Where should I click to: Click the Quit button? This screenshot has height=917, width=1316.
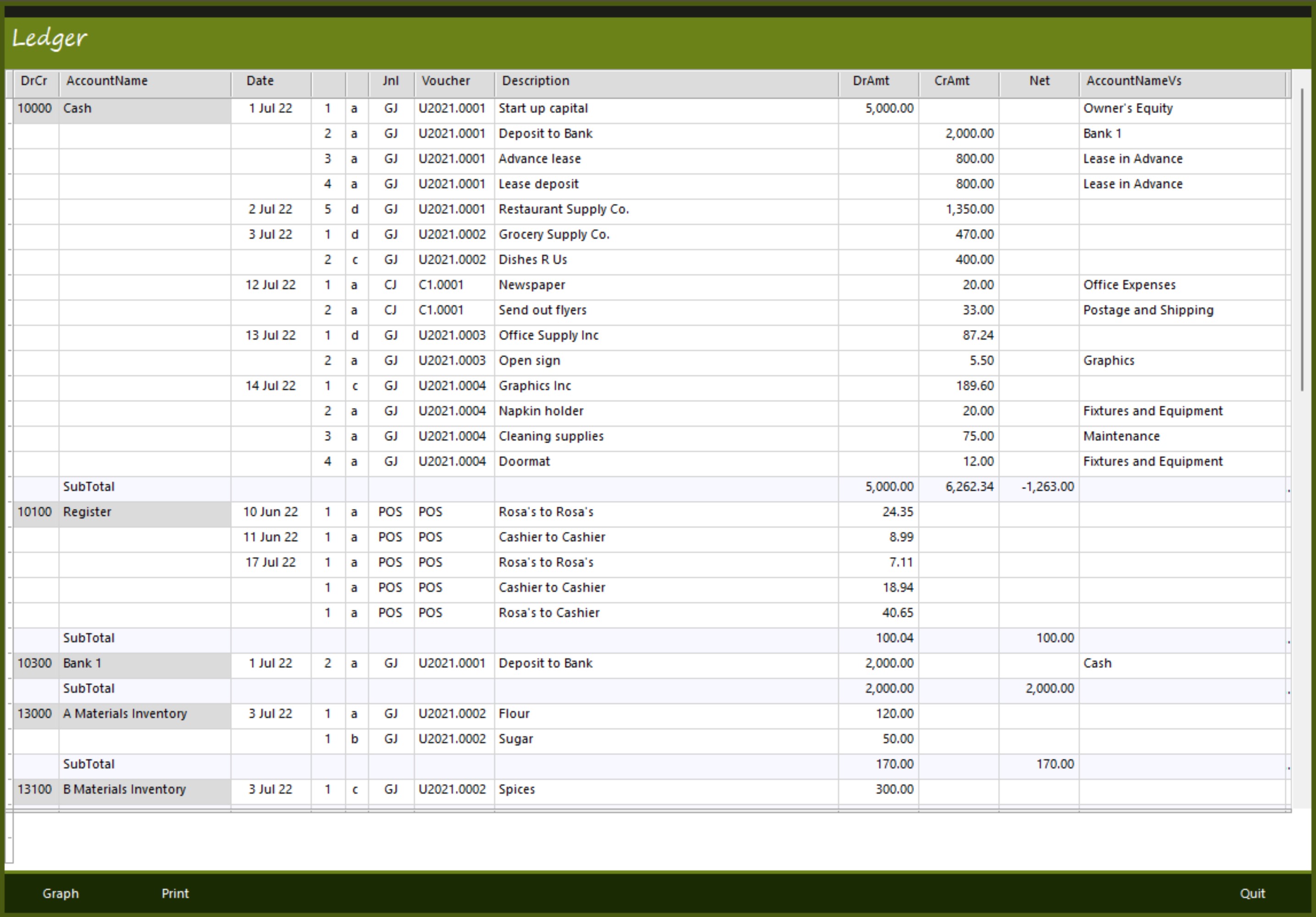(1252, 894)
